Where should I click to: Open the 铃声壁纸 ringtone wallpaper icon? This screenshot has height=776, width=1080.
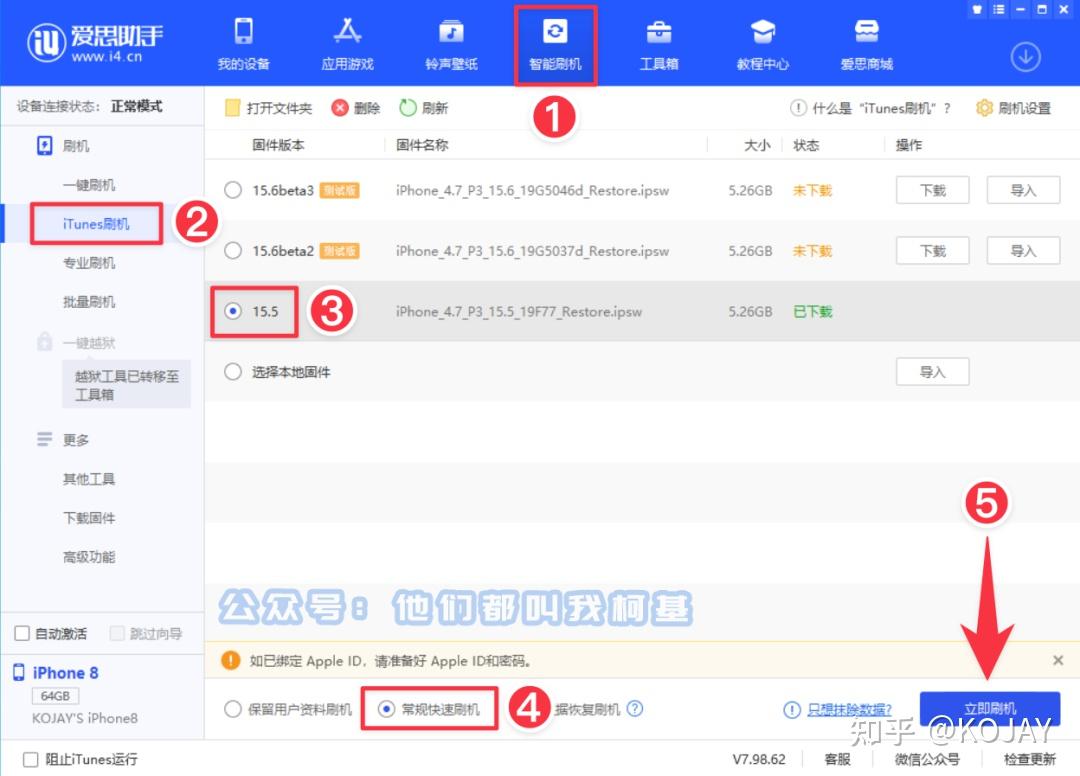(x=452, y=32)
